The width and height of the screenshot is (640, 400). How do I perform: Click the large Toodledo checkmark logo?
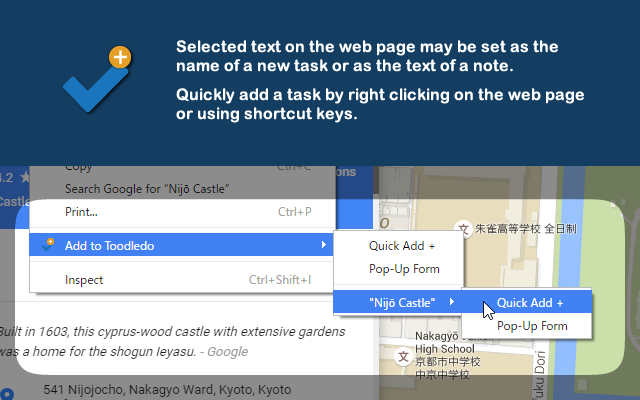[x=97, y=80]
